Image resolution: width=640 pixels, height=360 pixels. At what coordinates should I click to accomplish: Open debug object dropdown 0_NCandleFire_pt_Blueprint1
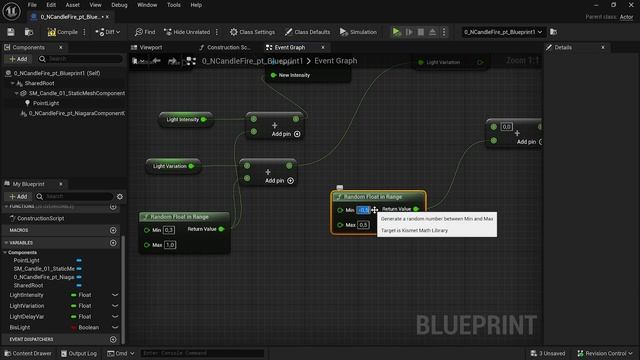pos(503,32)
